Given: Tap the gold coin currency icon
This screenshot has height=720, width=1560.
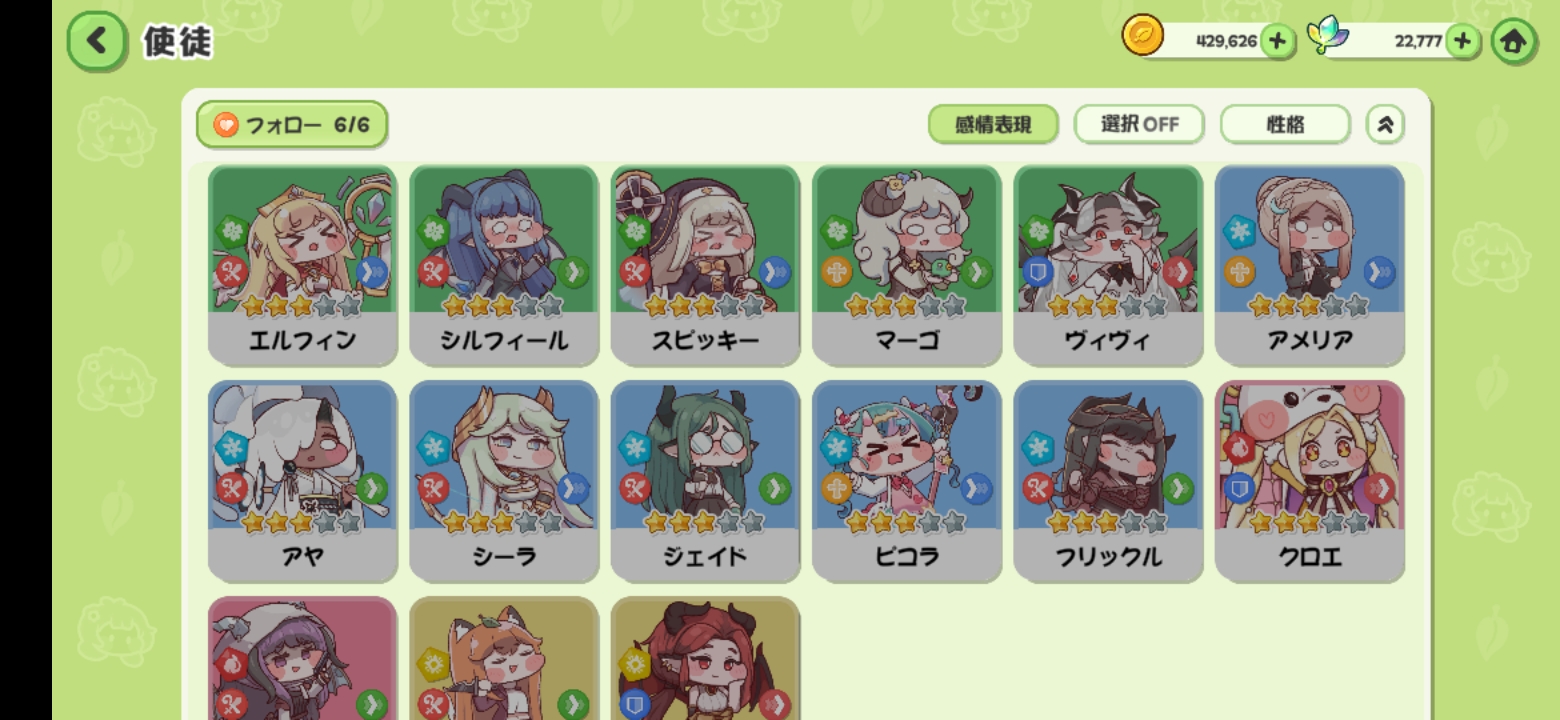Looking at the screenshot, I should point(1143,37).
